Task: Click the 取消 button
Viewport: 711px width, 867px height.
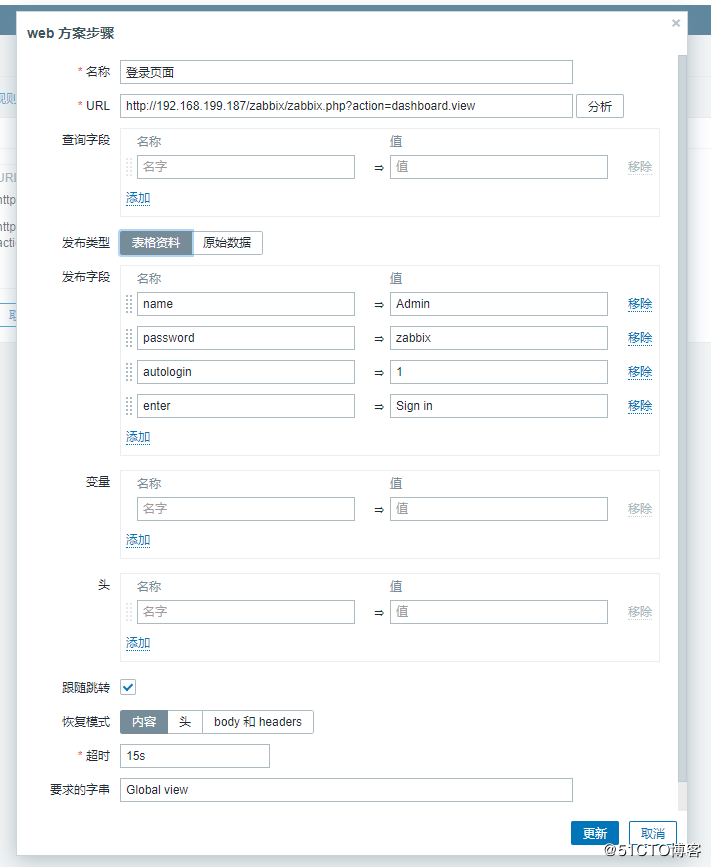Action: point(653,834)
